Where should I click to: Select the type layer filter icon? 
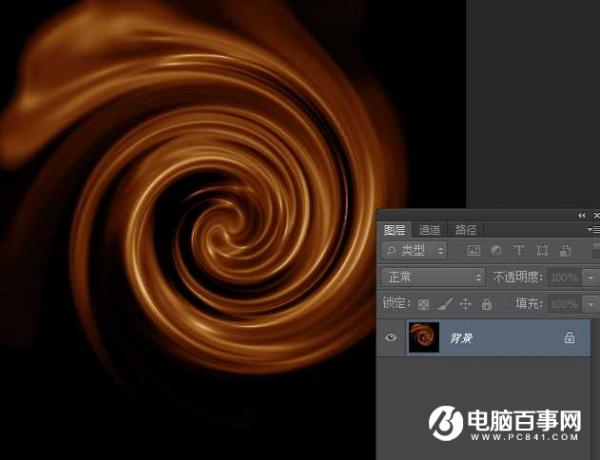(519, 250)
